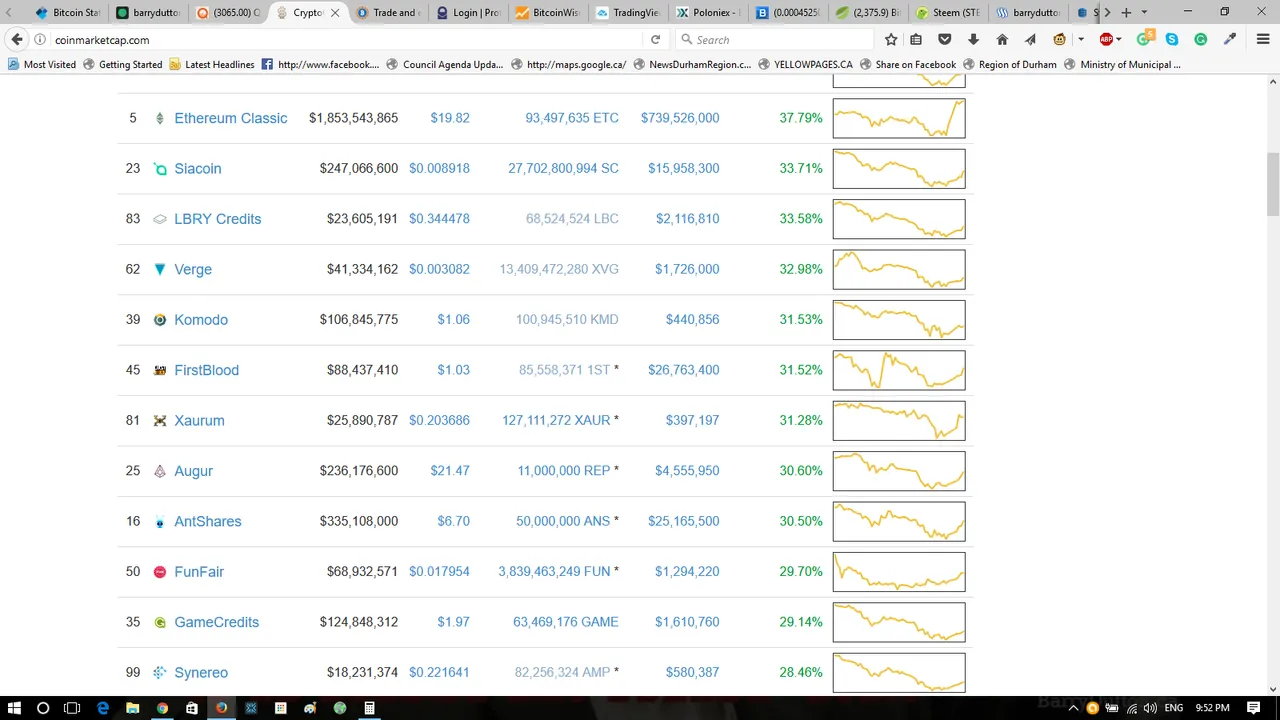Open the FirstBlood 7-day price chart
This screenshot has height=720, width=1280.
tap(899, 371)
